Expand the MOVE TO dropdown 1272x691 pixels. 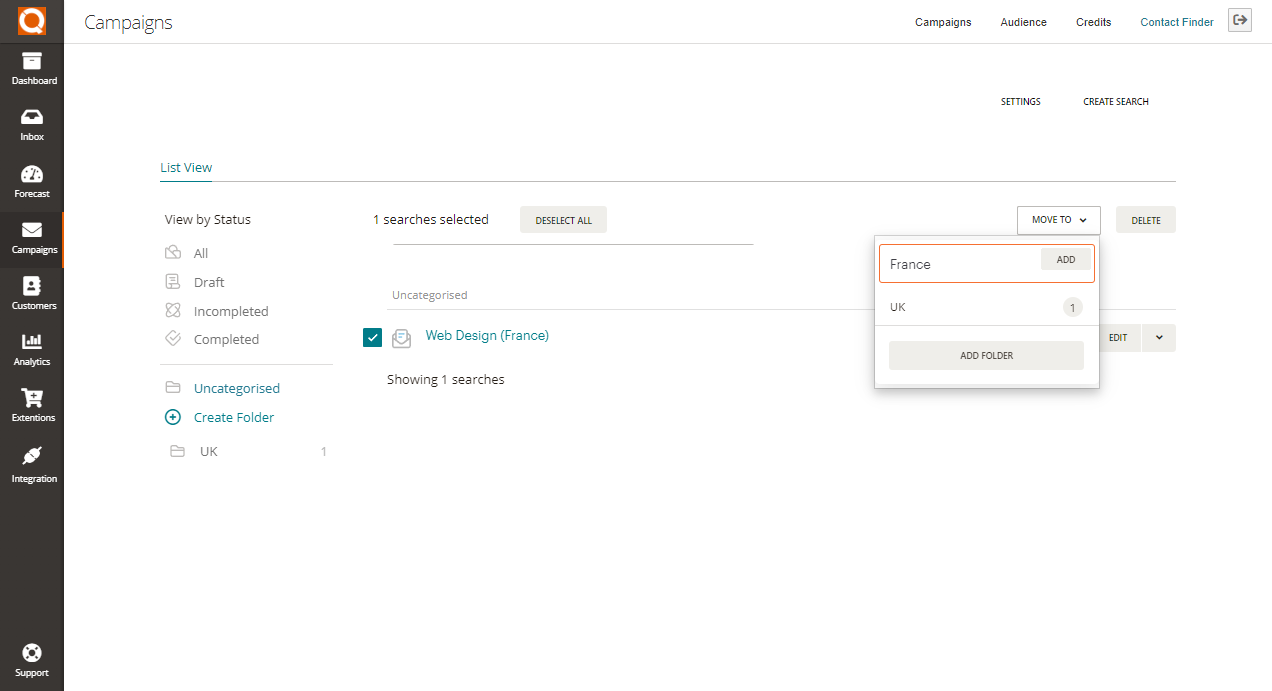click(1058, 219)
